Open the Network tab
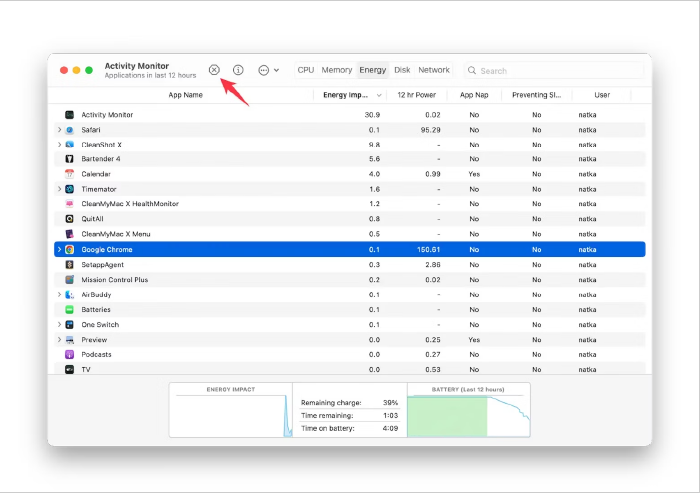The height and width of the screenshot is (493, 700). coord(434,70)
